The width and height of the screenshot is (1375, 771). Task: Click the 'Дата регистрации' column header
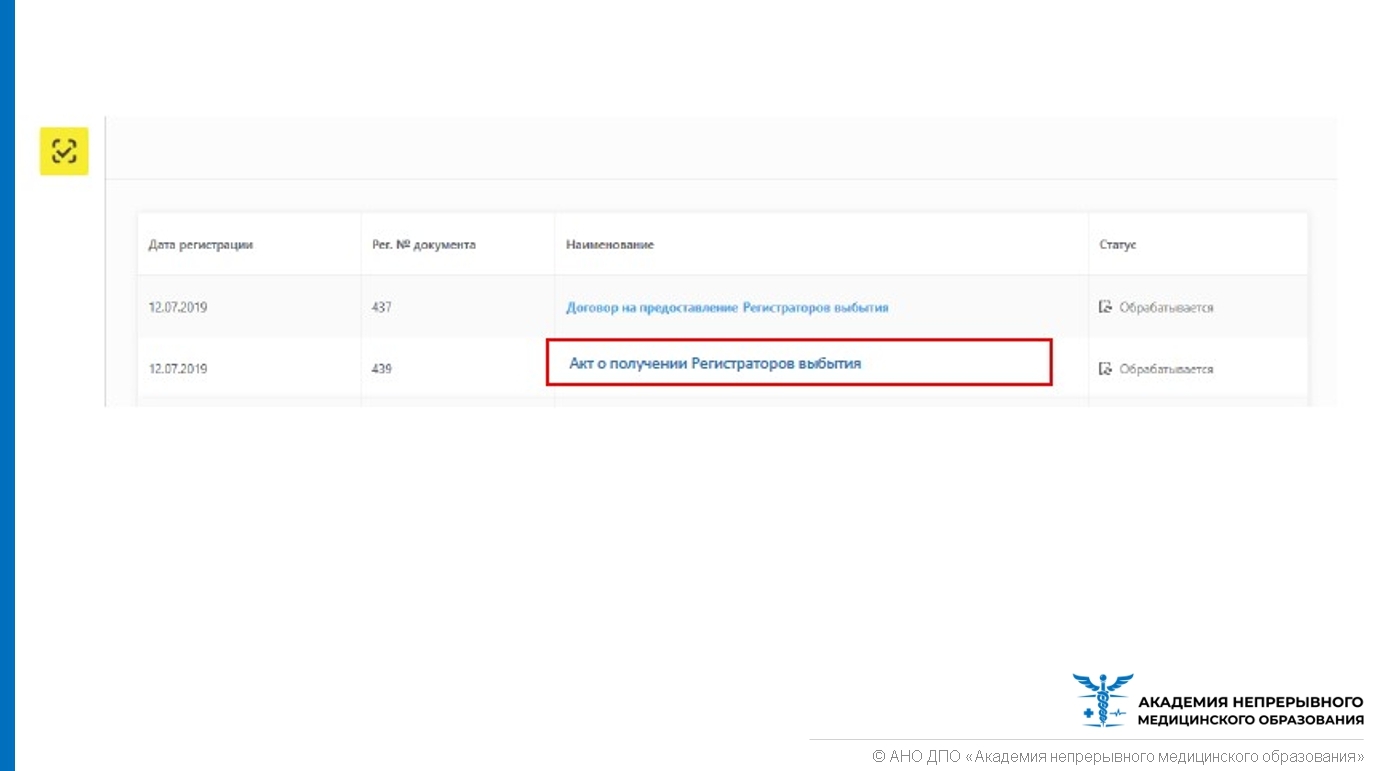point(201,245)
